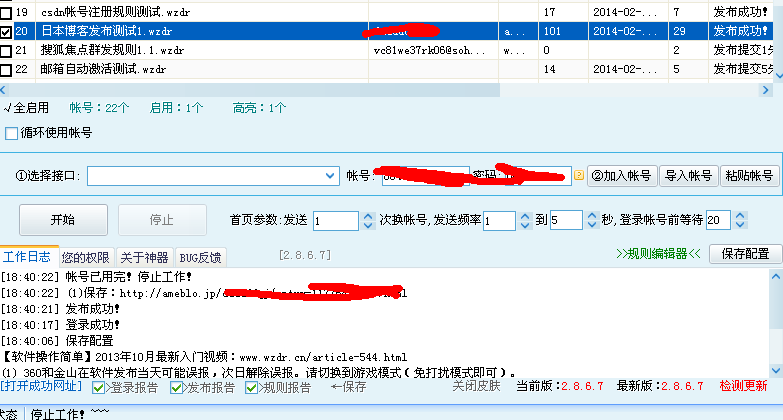Click the ←保存 link
The image size is (783, 420).
pos(349,387)
